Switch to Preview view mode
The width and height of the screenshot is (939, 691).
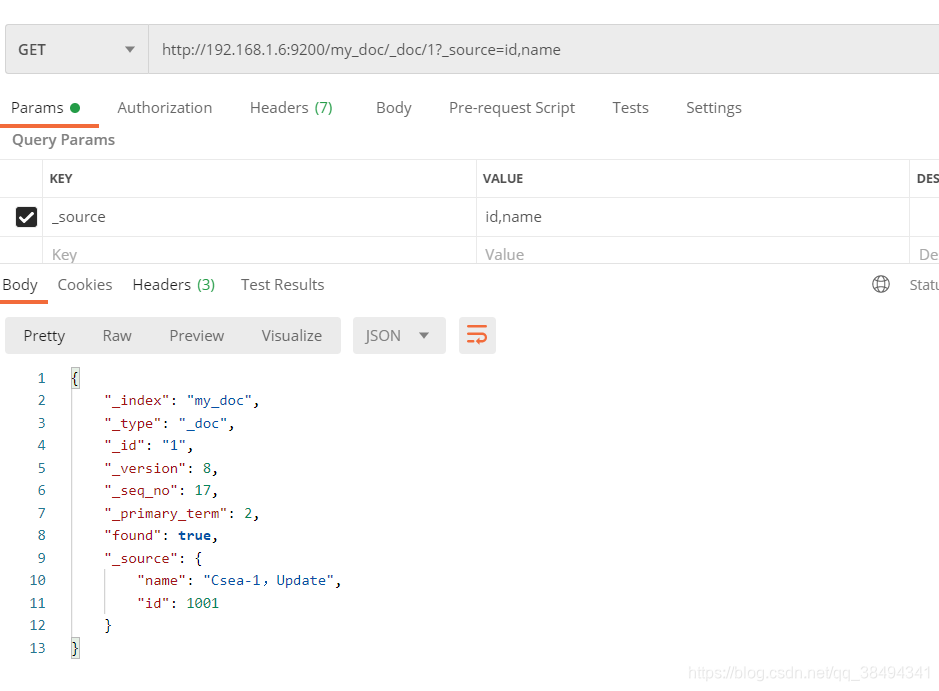(196, 336)
